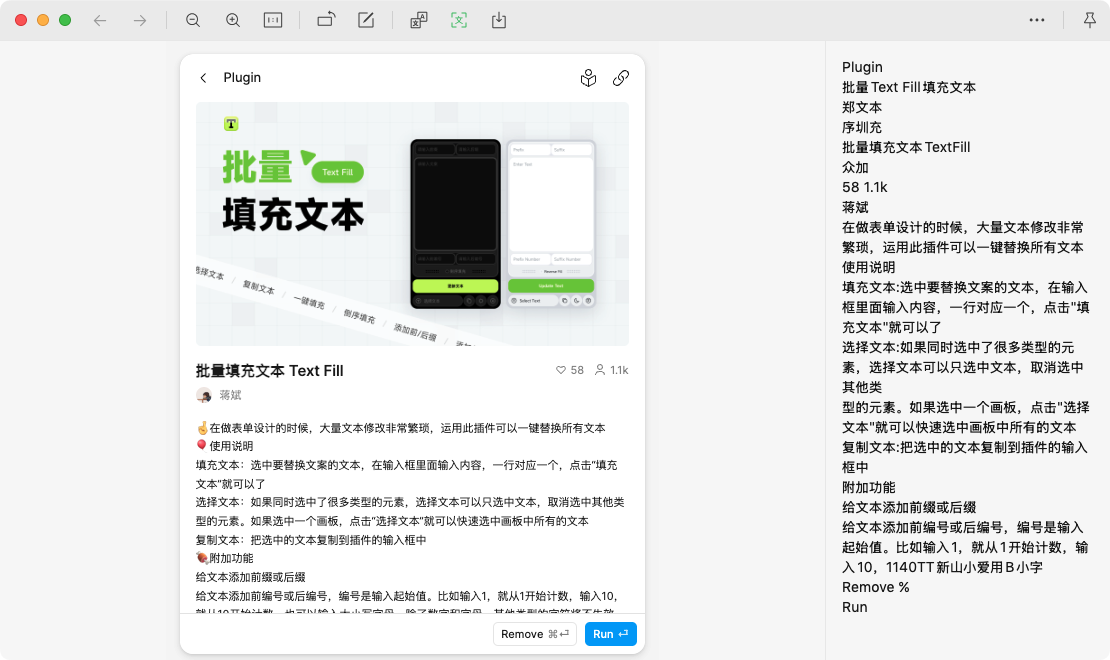Viewport: 1110px width, 660px height.
Task: Pin the window with the pin icon
Action: tap(1089, 21)
